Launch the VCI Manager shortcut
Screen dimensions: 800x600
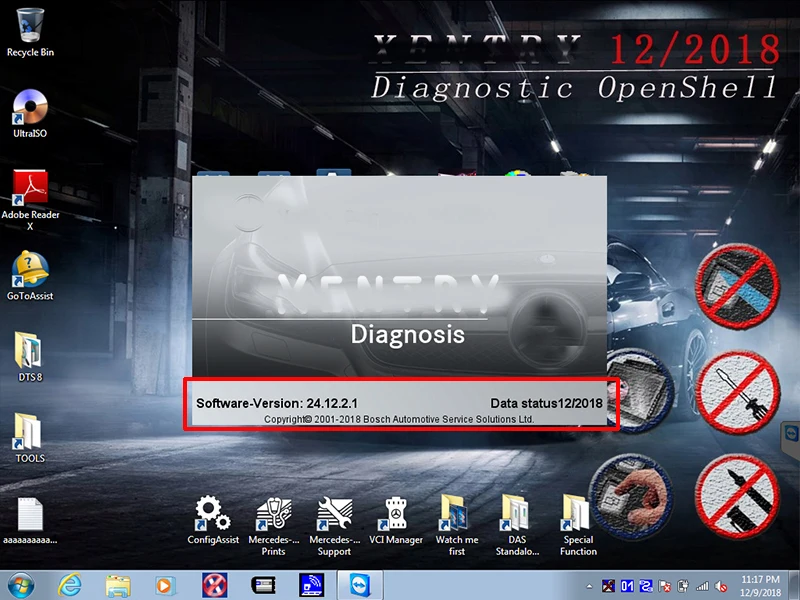395,519
